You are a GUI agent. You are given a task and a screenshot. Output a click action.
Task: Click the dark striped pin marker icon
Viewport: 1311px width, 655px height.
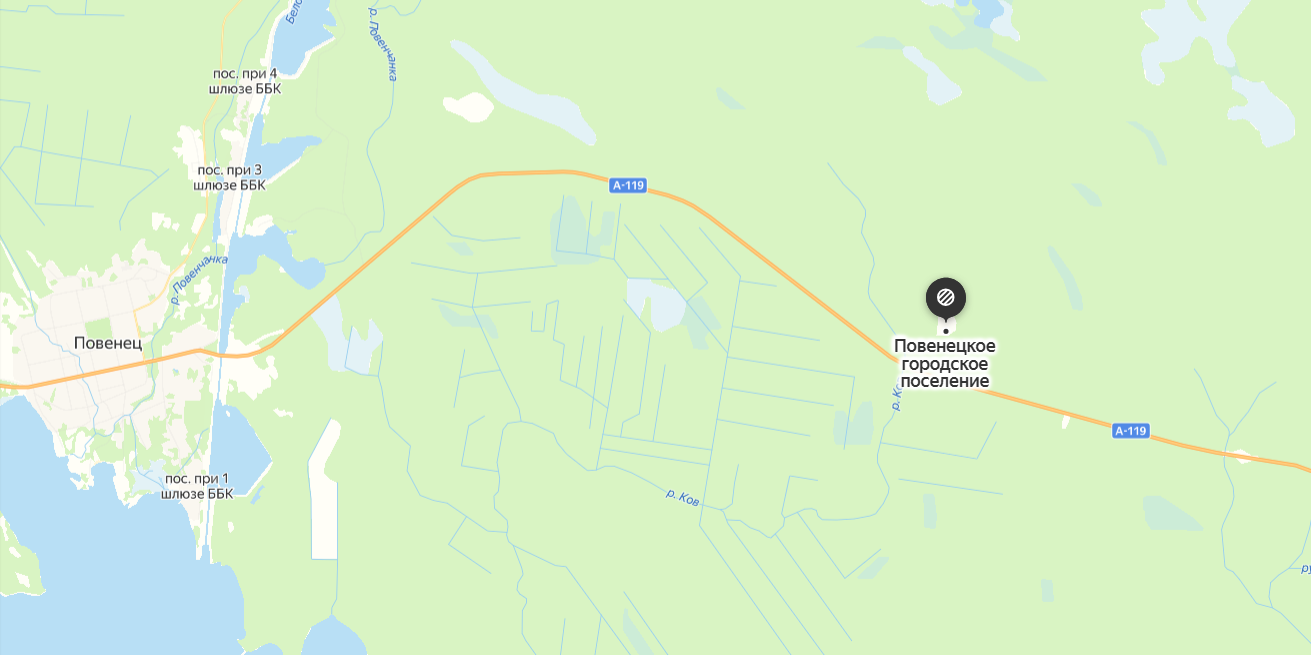(x=945, y=297)
